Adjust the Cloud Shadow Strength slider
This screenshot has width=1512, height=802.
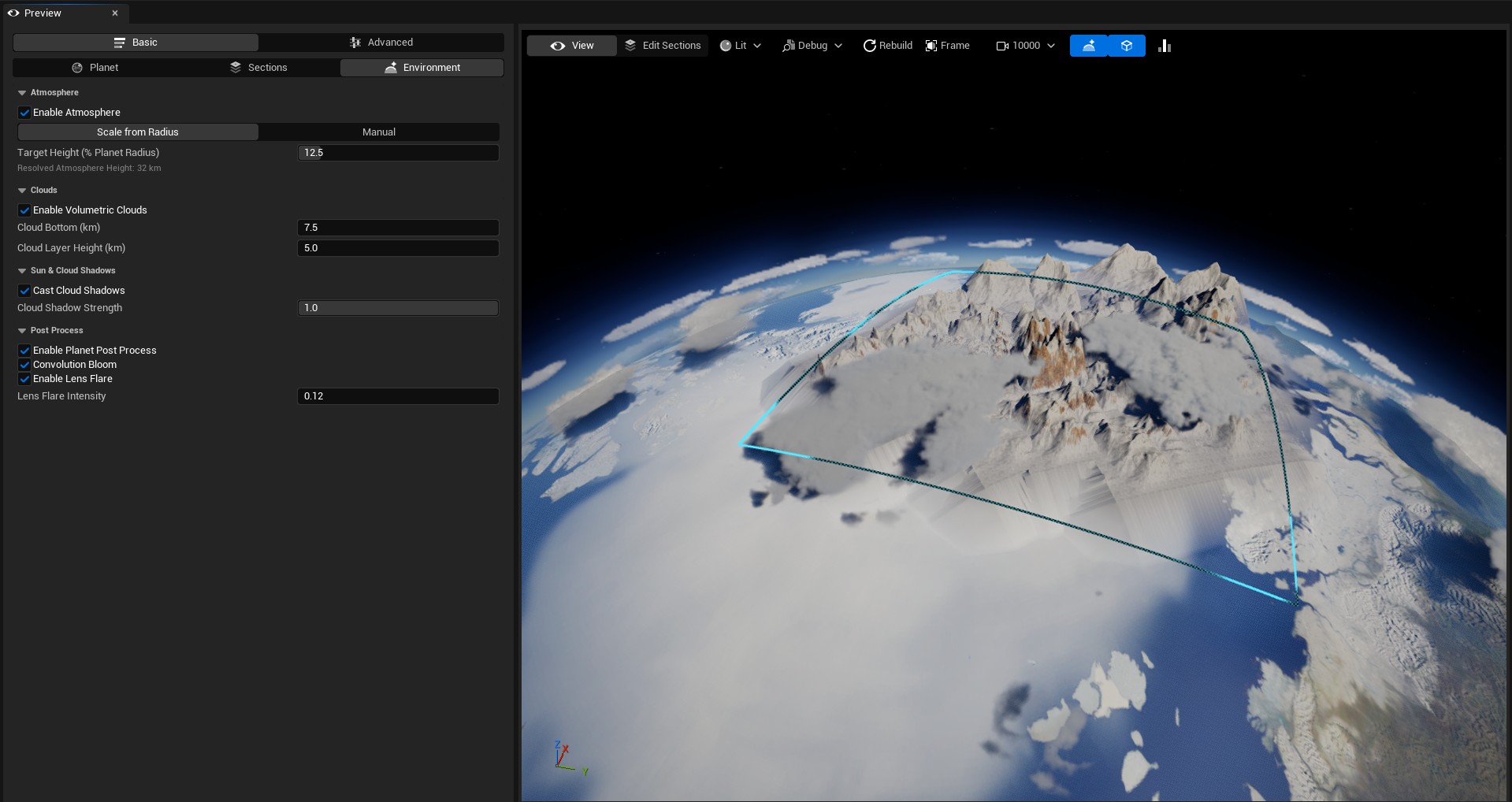(x=398, y=308)
